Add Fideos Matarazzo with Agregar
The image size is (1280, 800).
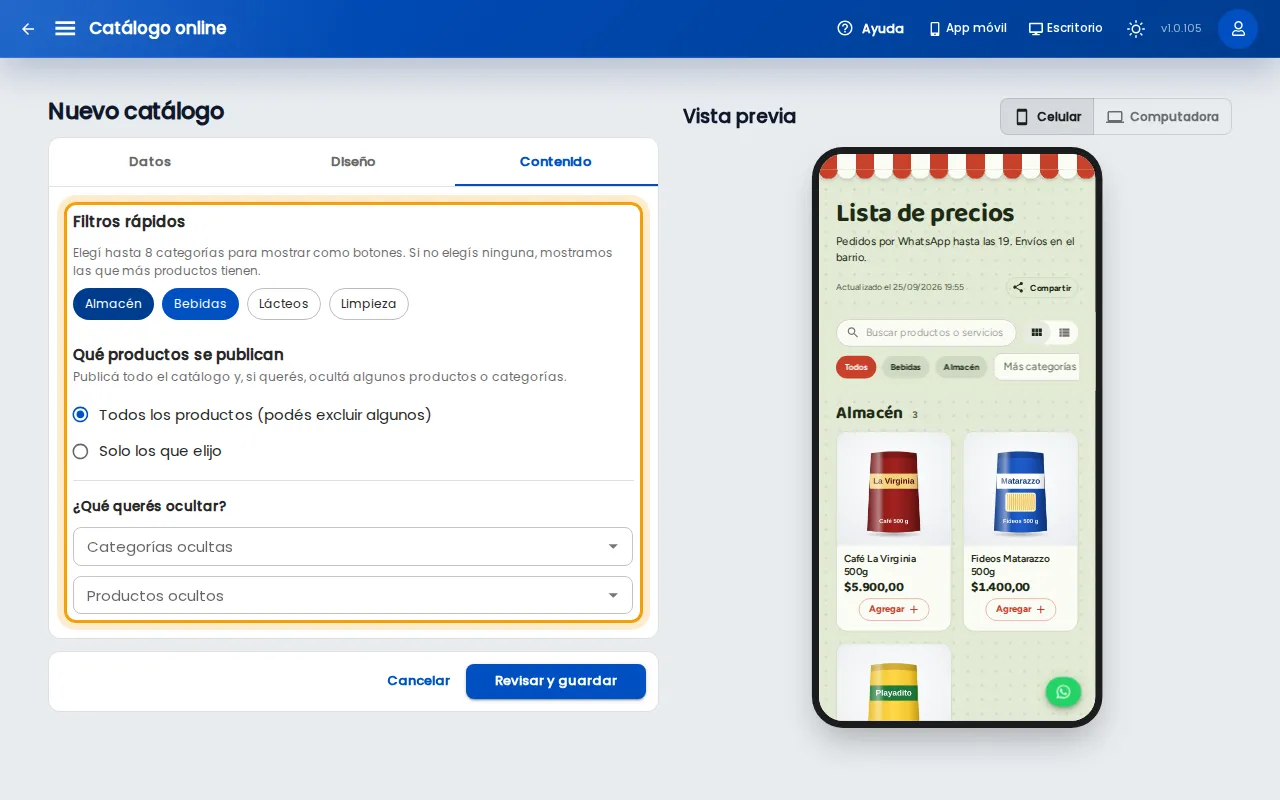[1021, 609]
